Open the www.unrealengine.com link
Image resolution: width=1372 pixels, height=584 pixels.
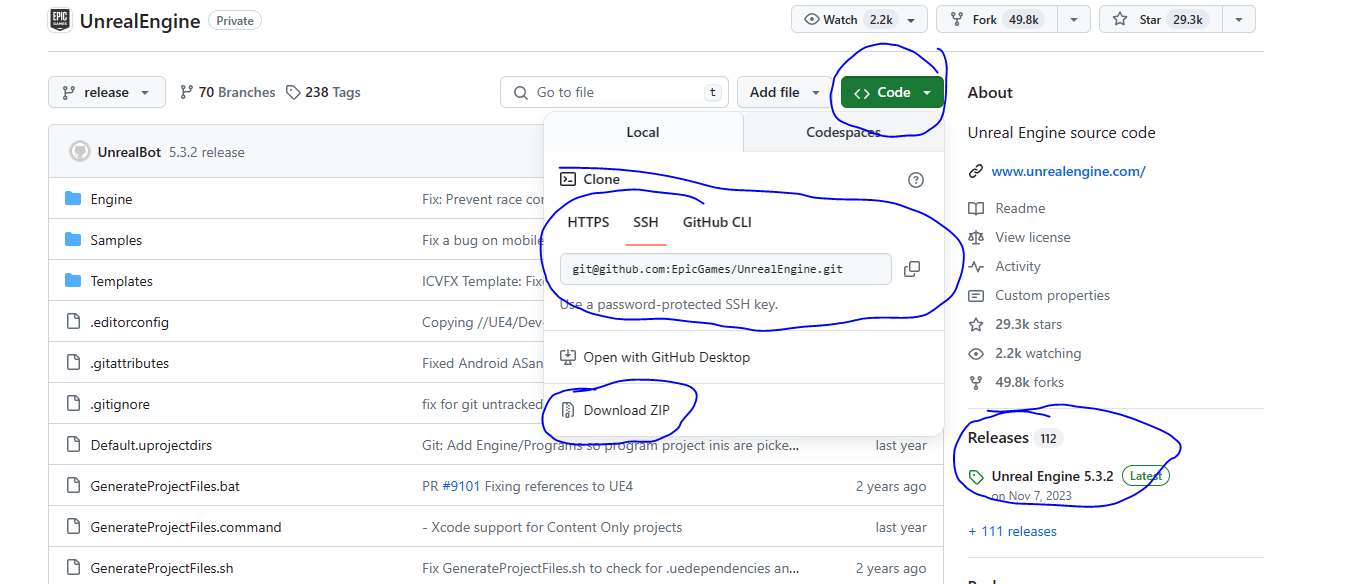coord(1068,171)
